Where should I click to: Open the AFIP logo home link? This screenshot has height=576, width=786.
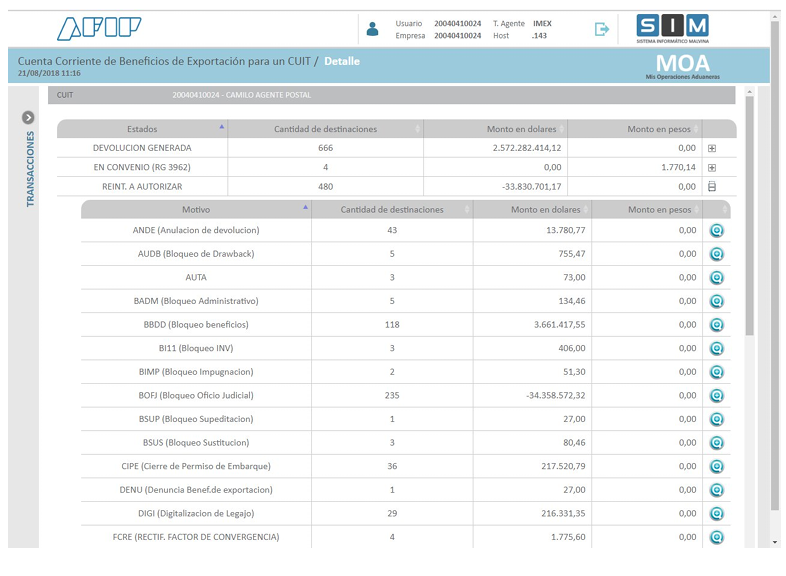point(99,29)
